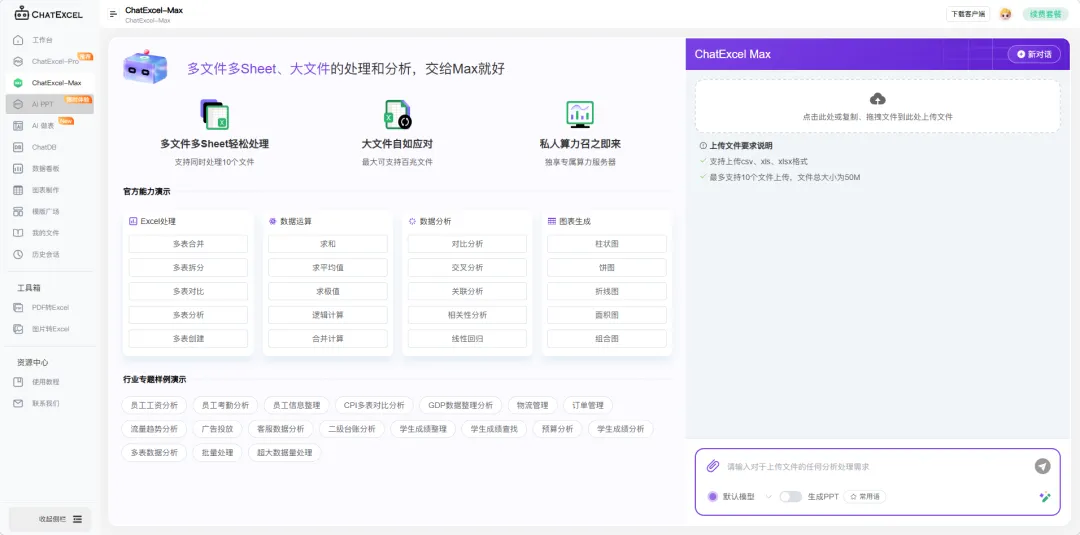This screenshot has width=1080, height=535.
Task: Click the 图表制作 chart icon
Action: pos(19,190)
